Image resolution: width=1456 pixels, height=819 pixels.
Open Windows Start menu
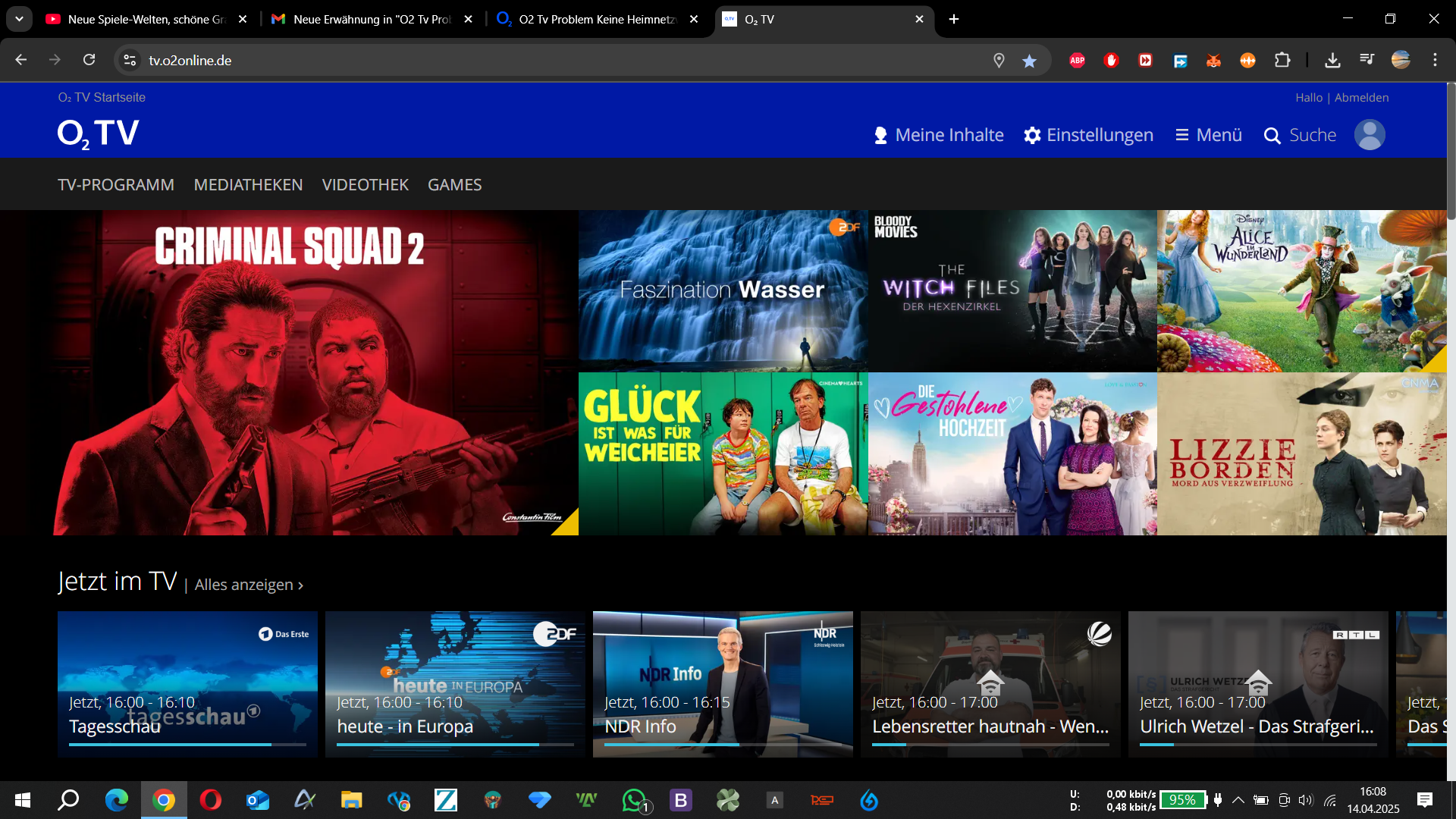click(x=23, y=800)
